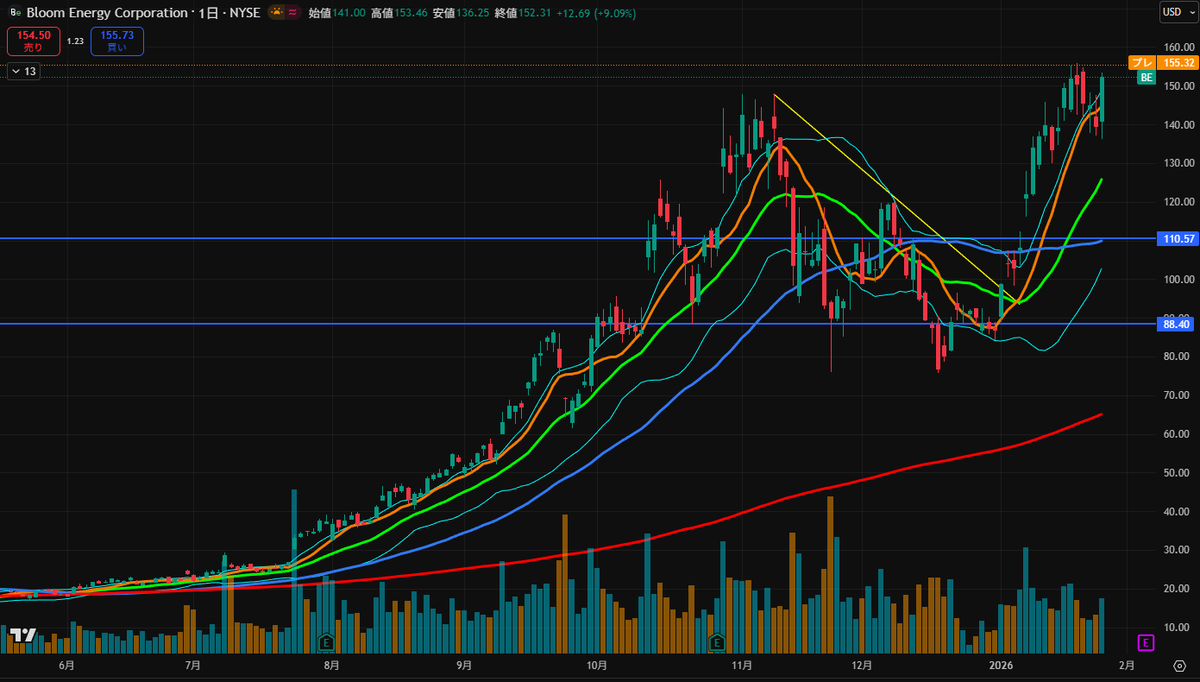Viewport: 1200px width, 682px height.
Task: Click the purple upcoming earnings 'E' marker
Action: click(1146, 641)
